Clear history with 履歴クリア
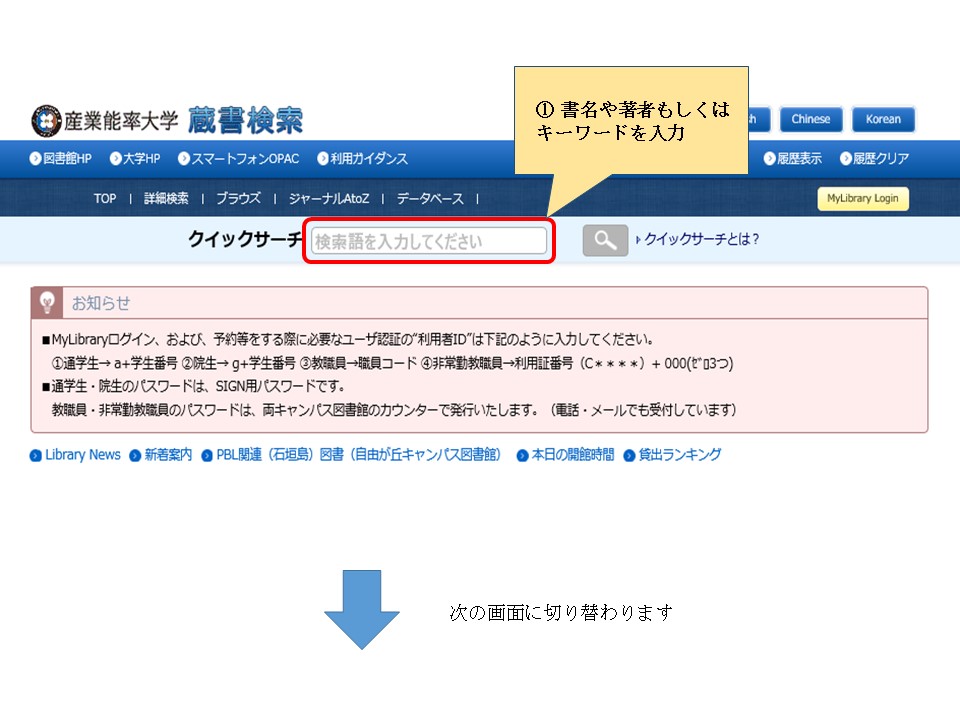Image resolution: width=960 pixels, height=720 pixels. (x=874, y=159)
